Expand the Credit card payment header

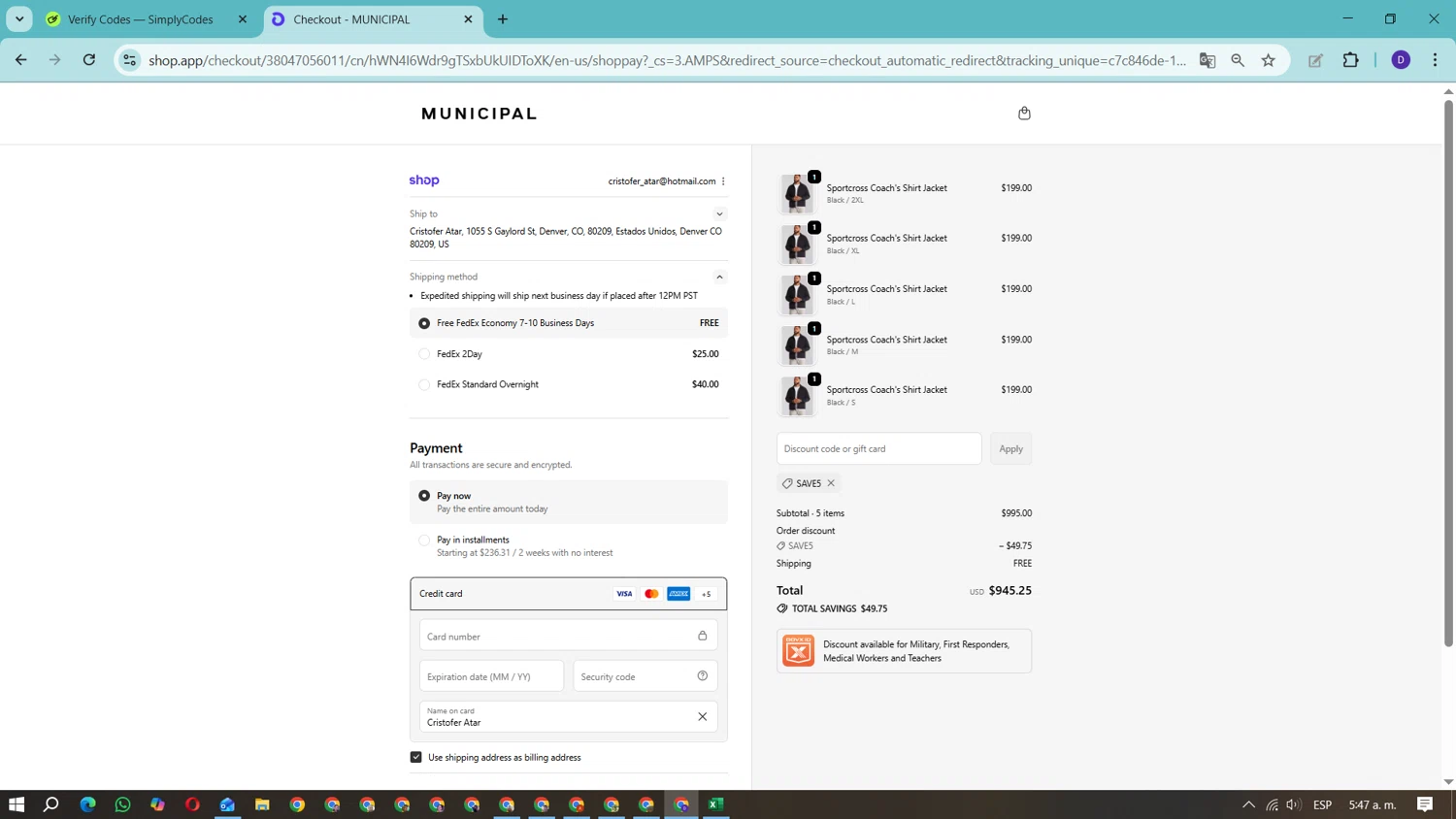[x=569, y=594]
